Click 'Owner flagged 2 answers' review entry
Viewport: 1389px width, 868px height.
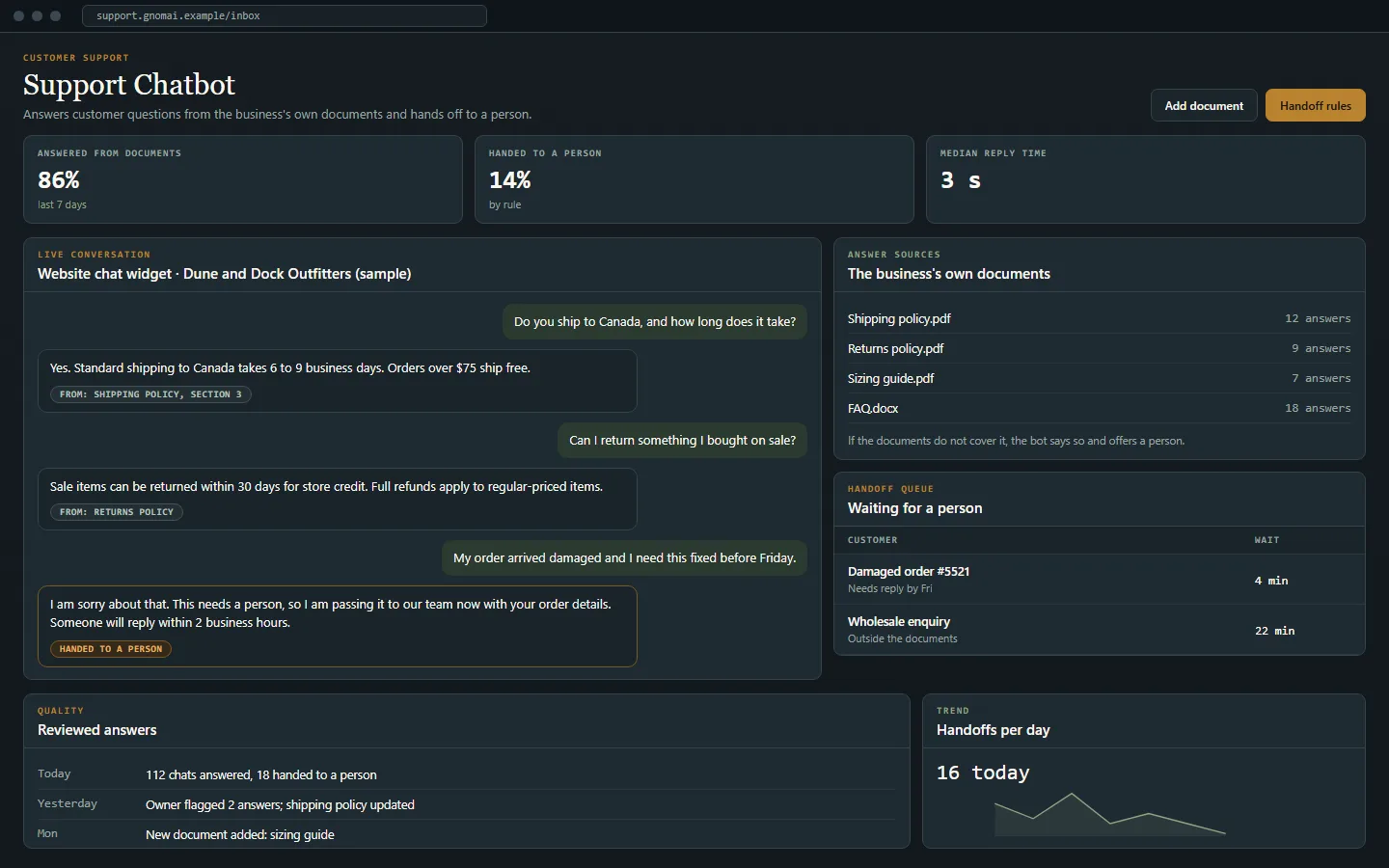click(280, 804)
